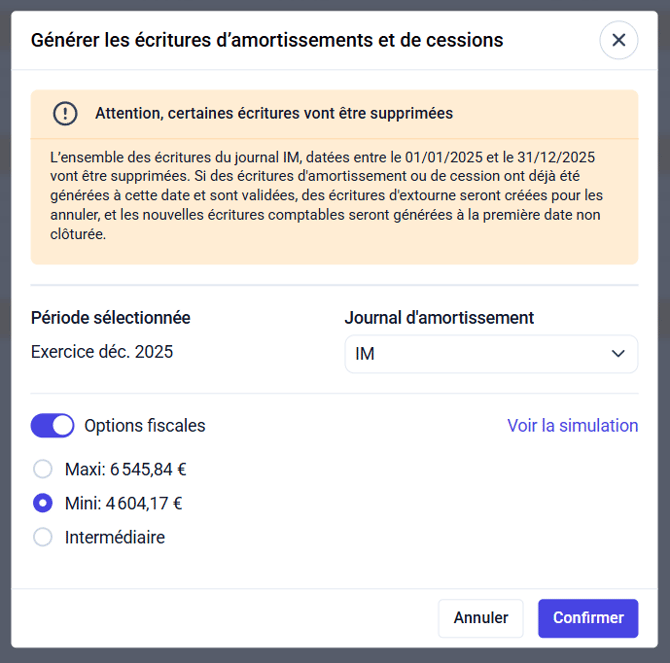Select the Mini radio button

tap(43, 503)
